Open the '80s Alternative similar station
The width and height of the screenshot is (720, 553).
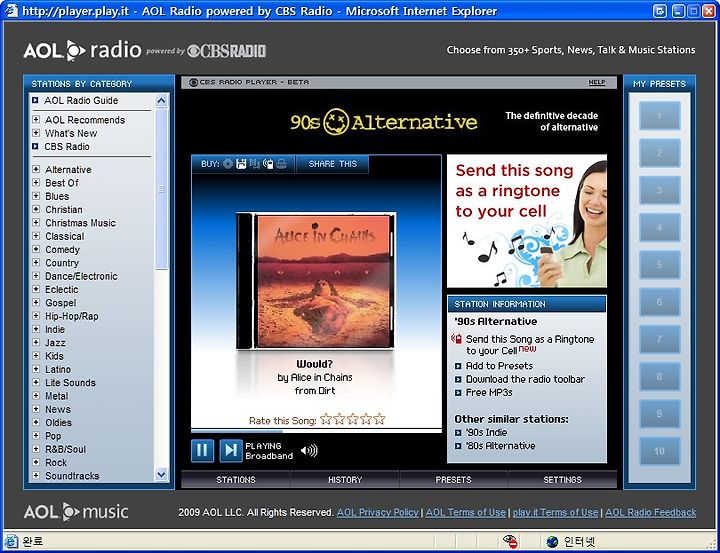pos(501,446)
